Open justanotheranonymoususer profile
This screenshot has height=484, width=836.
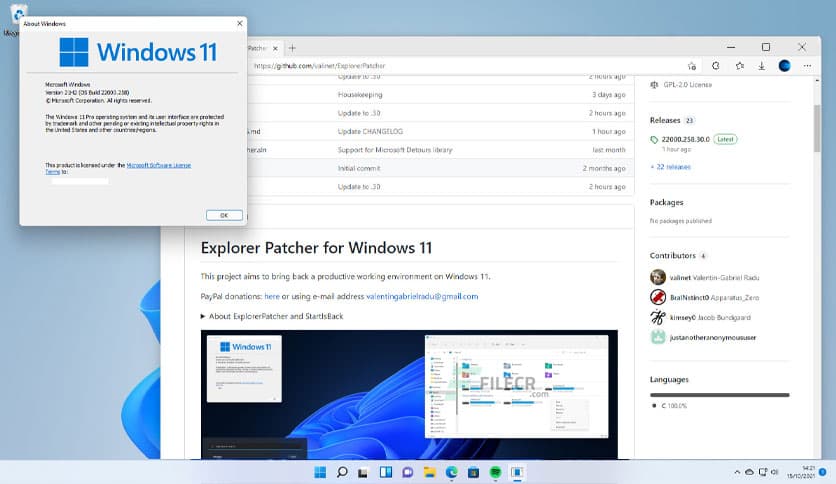pyautogui.click(x=713, y=337)
